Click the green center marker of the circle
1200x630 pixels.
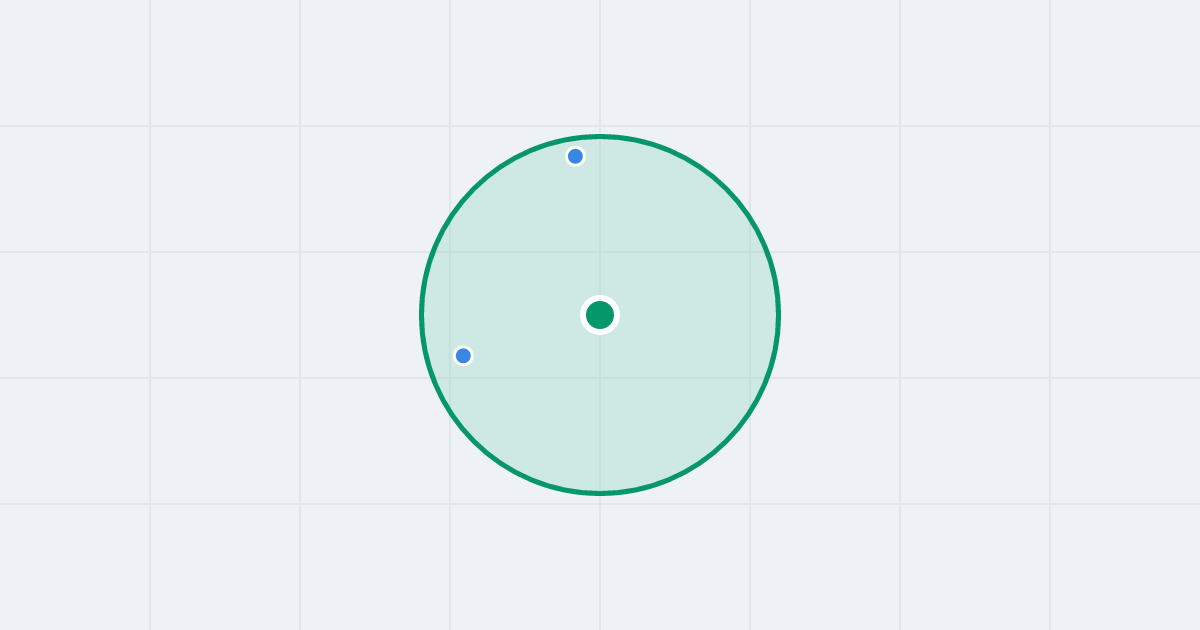pos(600,315)
